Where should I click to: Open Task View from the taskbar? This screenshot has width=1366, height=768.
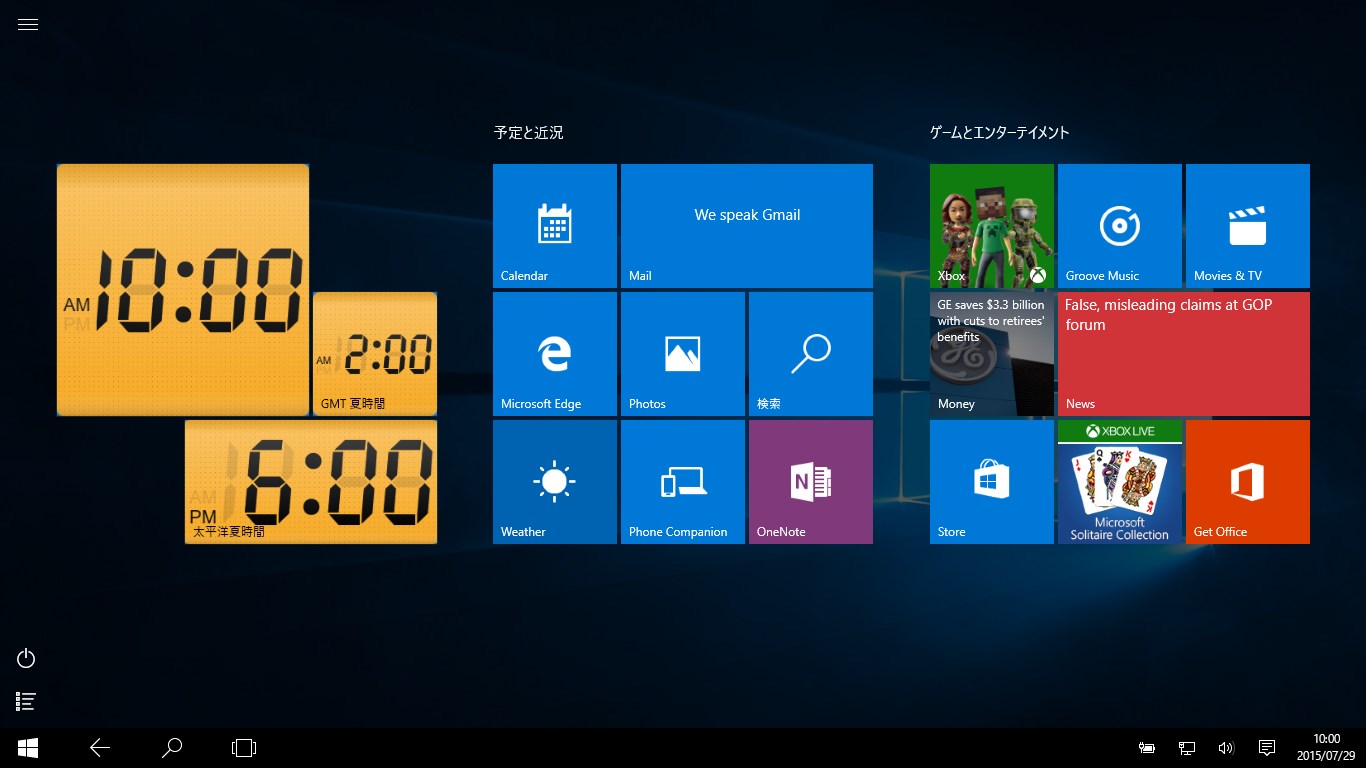tap(243, 747)
